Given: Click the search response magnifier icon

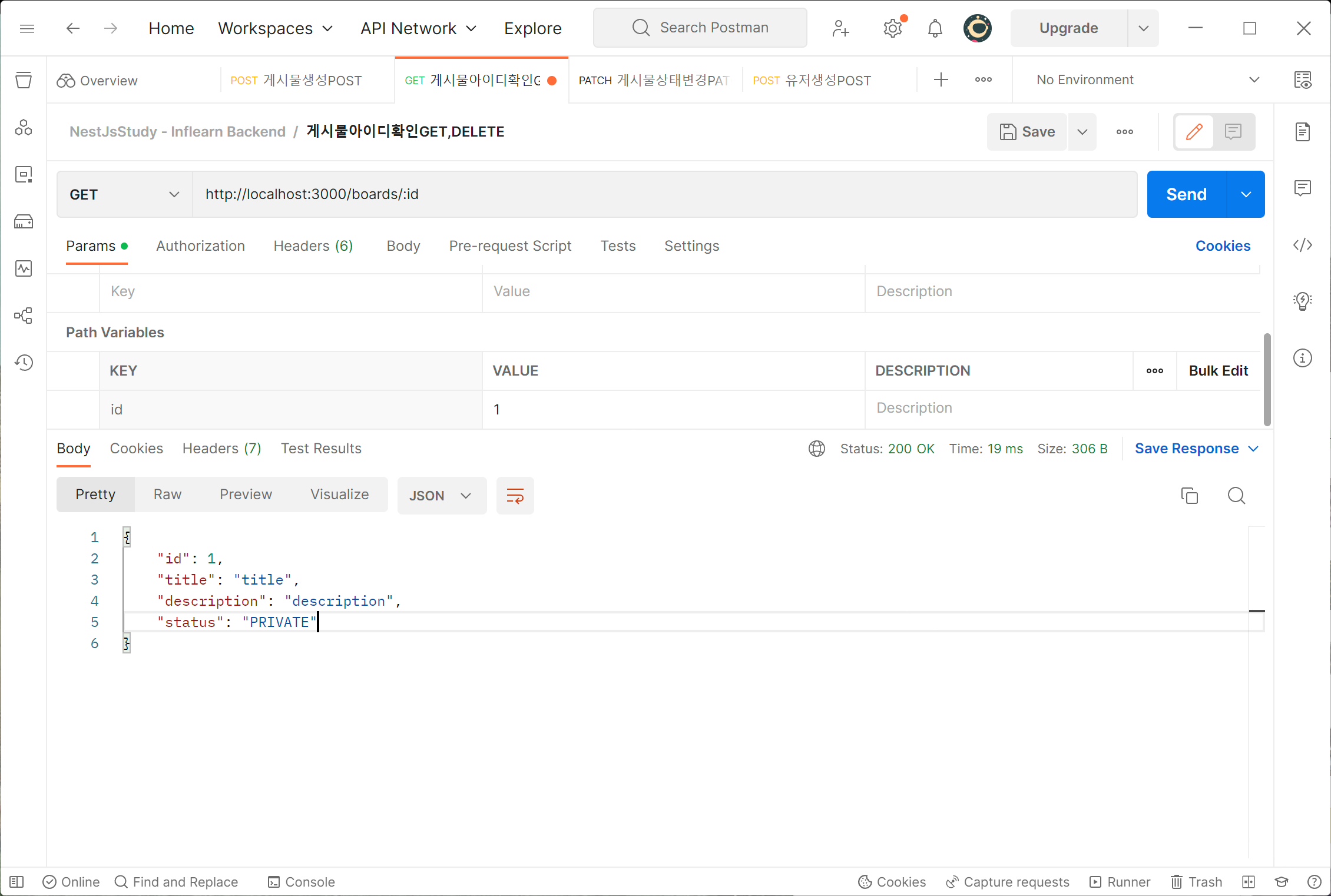Looking at the screenshot, I should click(x=1236, y=496).
